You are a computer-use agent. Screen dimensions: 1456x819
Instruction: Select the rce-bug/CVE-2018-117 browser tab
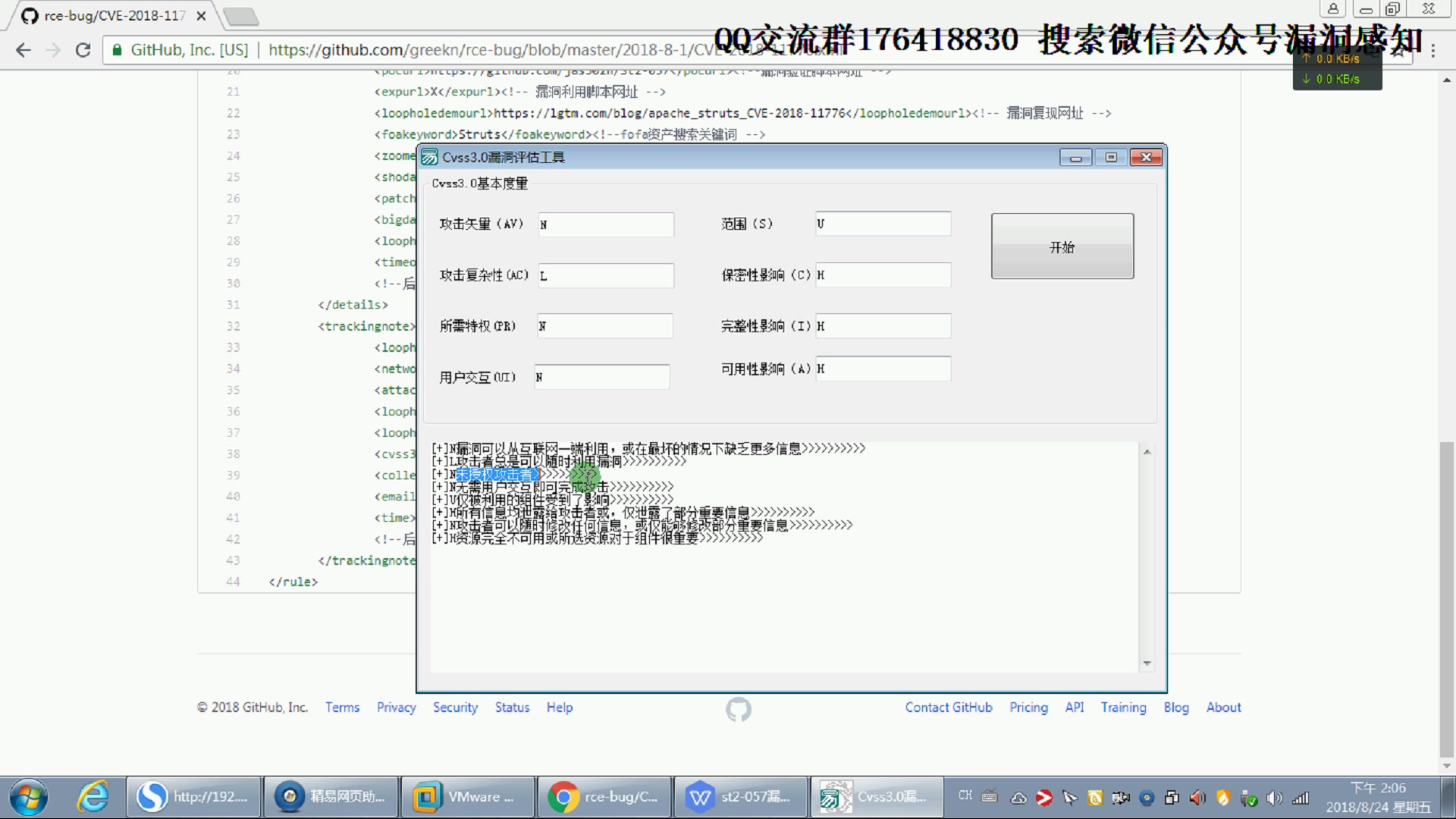[114, 15]
